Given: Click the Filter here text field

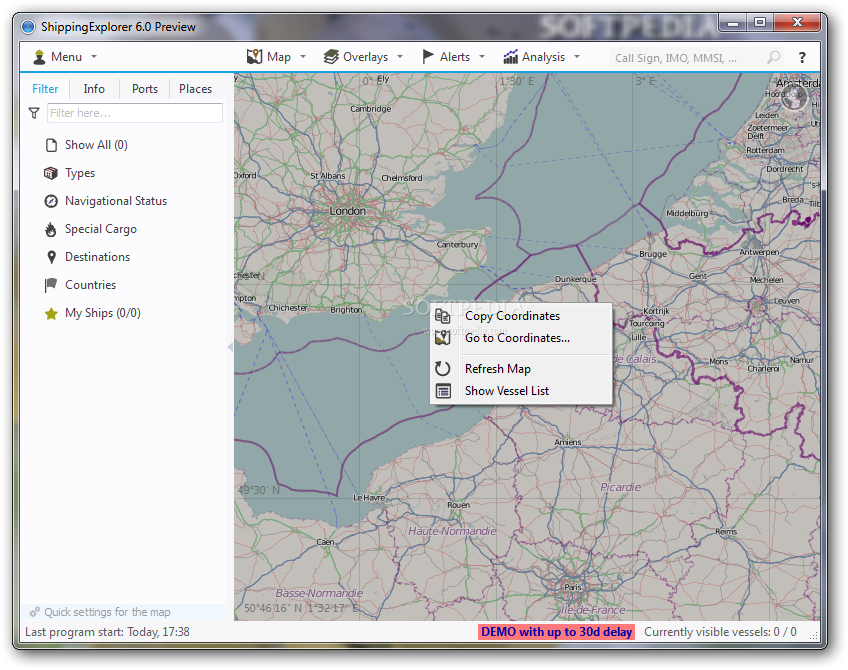Looking at the screenshot, I should [x=135, y=113].
